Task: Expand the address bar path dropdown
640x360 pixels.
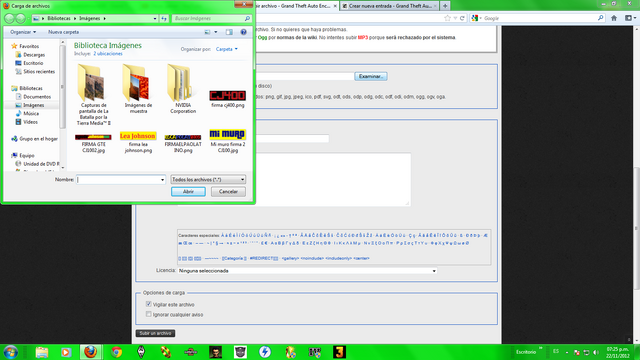Action: [155, 18]
